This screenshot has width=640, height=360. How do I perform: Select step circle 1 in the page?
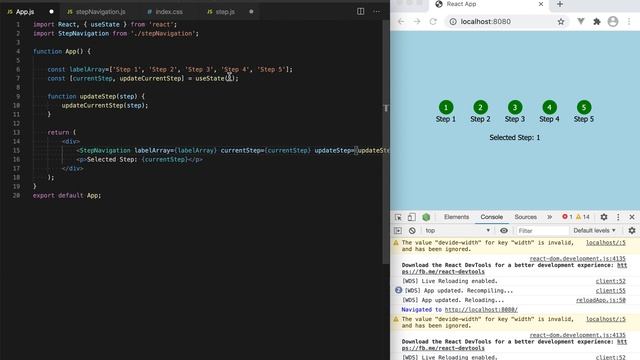tap(446, 107)
